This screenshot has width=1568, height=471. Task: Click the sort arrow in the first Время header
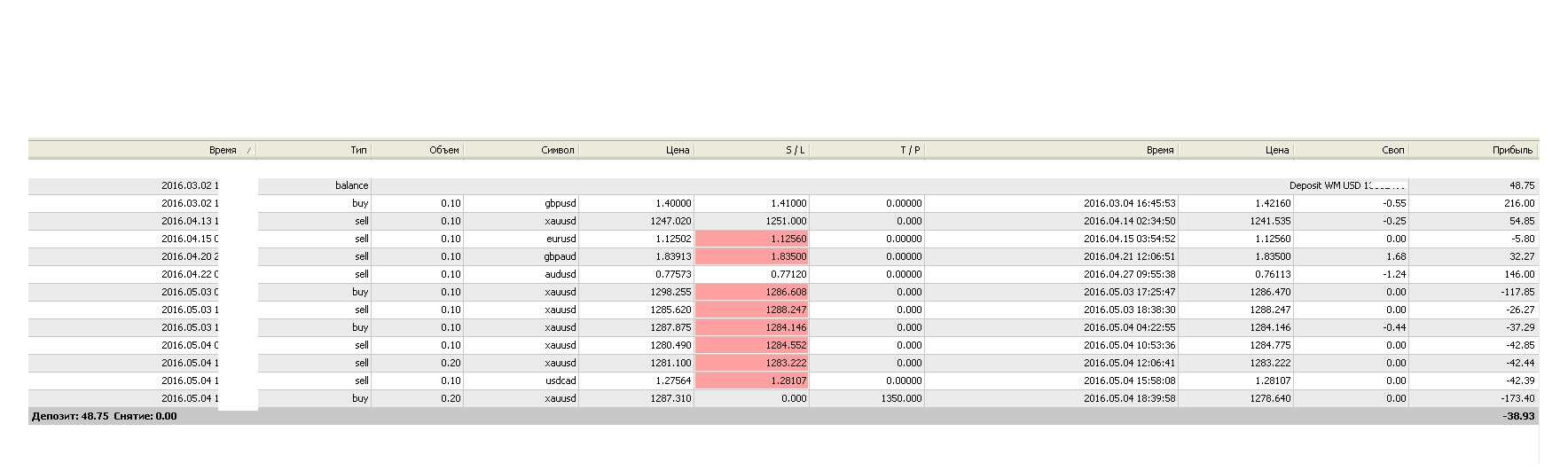[248, 151]
